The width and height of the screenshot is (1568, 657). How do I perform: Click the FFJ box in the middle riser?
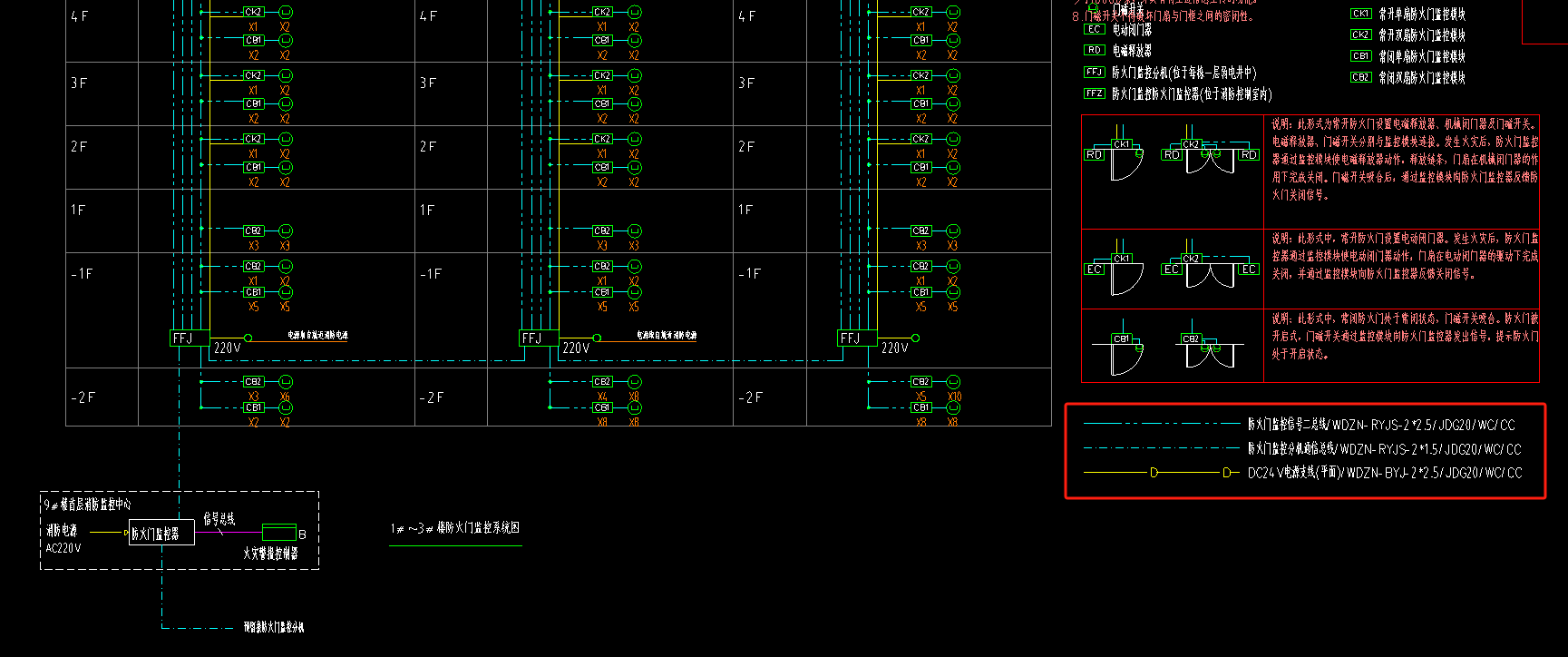pos(539,338)
